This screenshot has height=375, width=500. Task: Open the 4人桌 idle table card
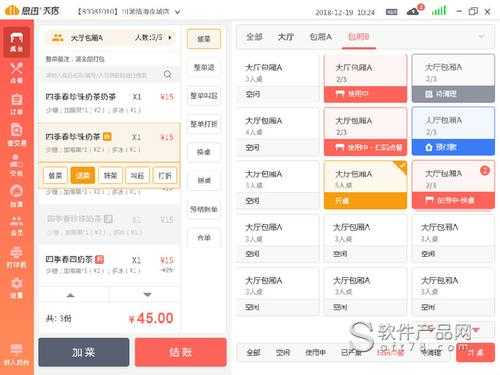click(x=277, y=131)
